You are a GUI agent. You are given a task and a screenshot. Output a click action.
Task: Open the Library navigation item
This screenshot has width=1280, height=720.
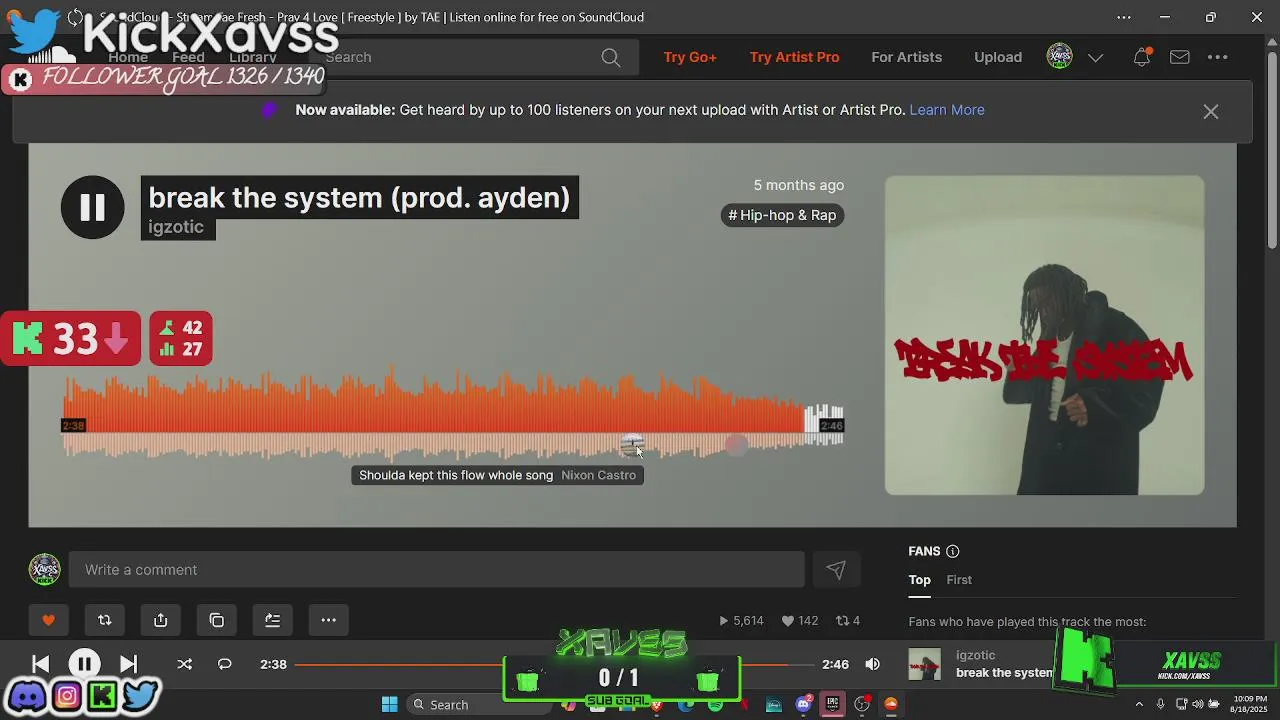[x=253, y=57]
